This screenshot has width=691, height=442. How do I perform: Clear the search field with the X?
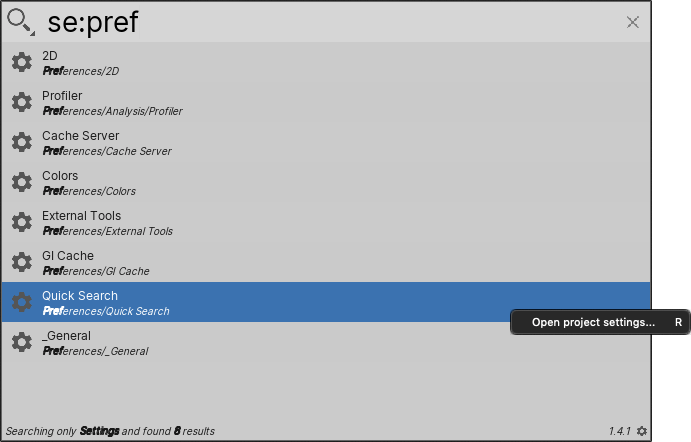click(632, 22)
